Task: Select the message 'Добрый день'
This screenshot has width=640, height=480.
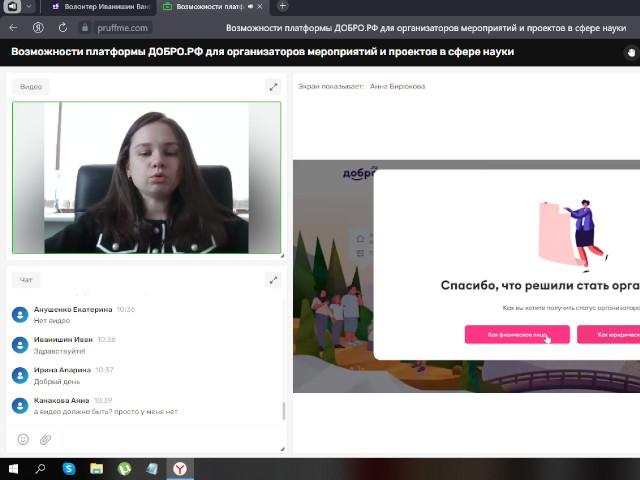Action: click(x=57, y=382)
